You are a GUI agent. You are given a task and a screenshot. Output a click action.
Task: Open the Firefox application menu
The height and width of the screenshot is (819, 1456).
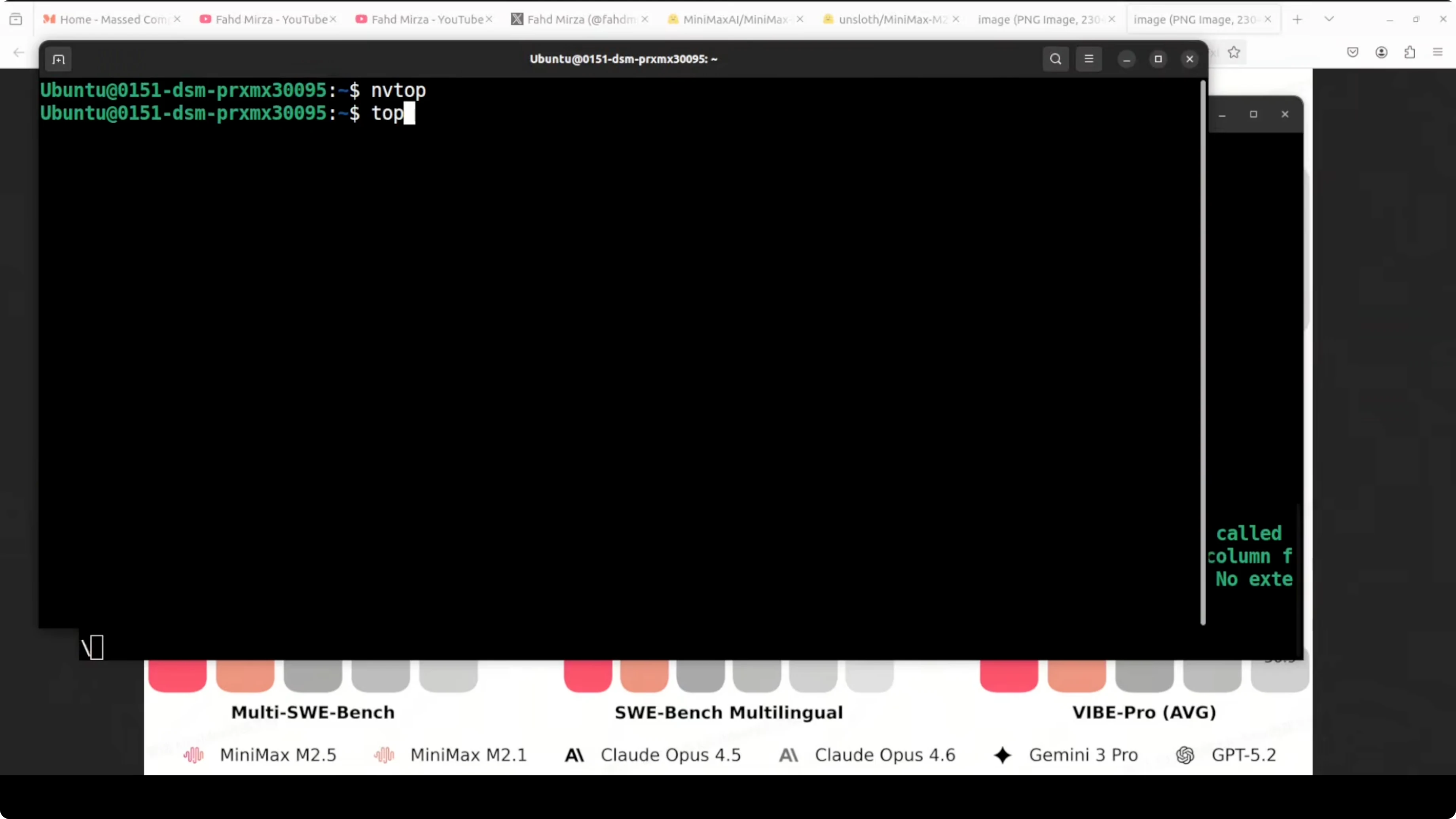(x=1438, y=52)
